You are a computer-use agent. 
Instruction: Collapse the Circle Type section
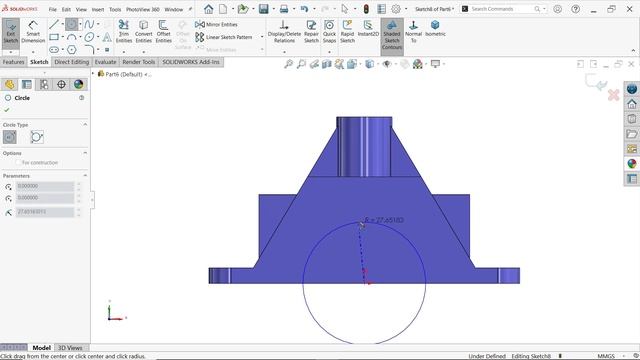85,124
